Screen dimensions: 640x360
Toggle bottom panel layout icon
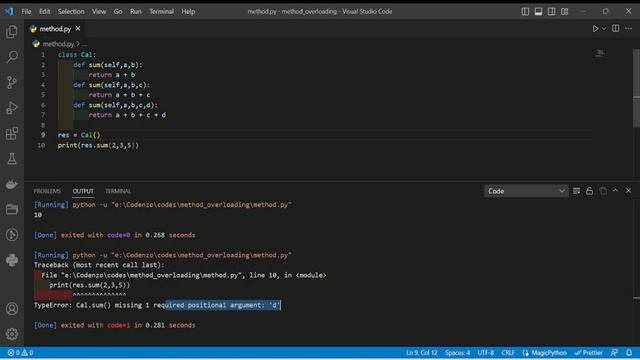[538, 11]
